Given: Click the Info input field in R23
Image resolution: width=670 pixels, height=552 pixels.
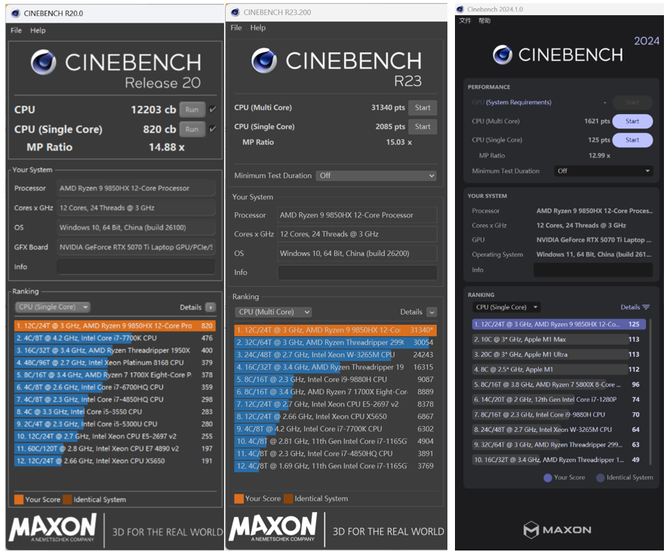Looking at the screenshot, I should tap(357, 272).
